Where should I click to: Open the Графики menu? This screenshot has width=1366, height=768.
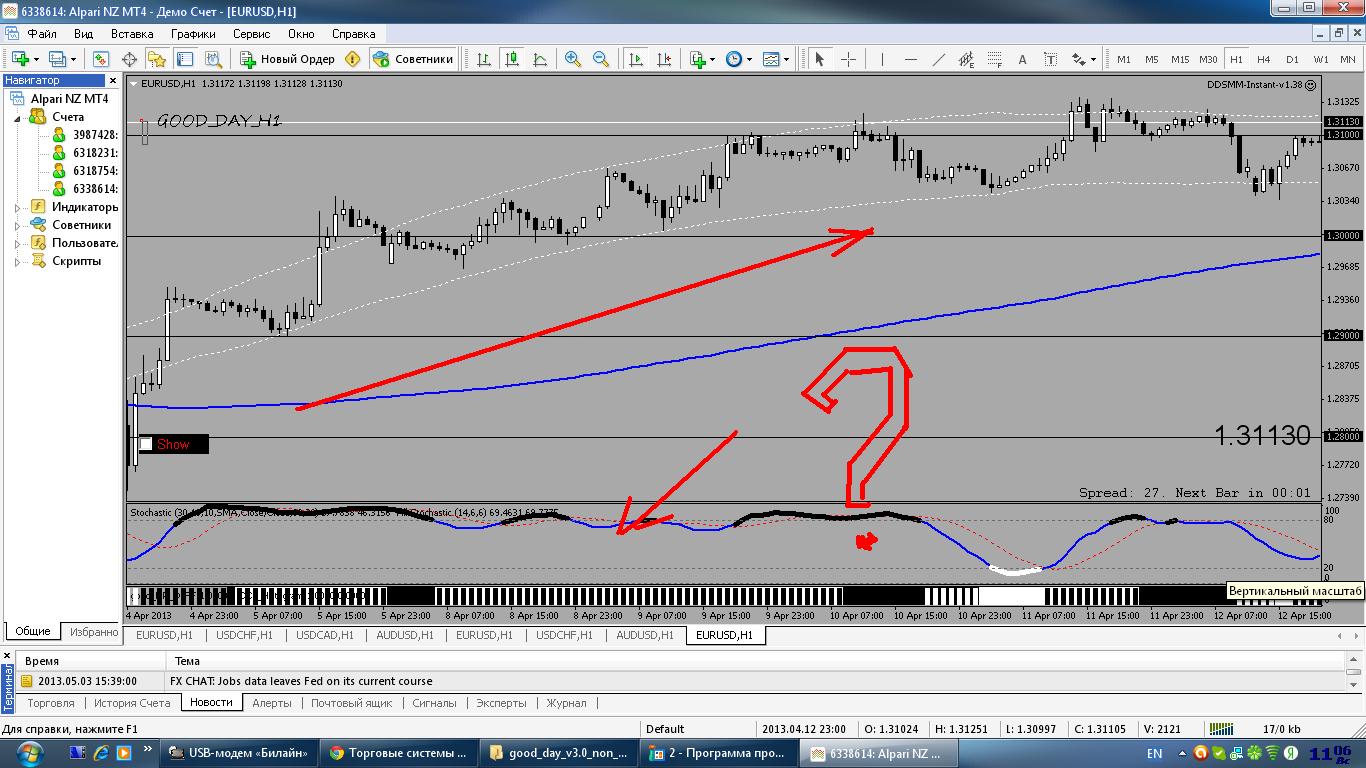tap(193, 33)
